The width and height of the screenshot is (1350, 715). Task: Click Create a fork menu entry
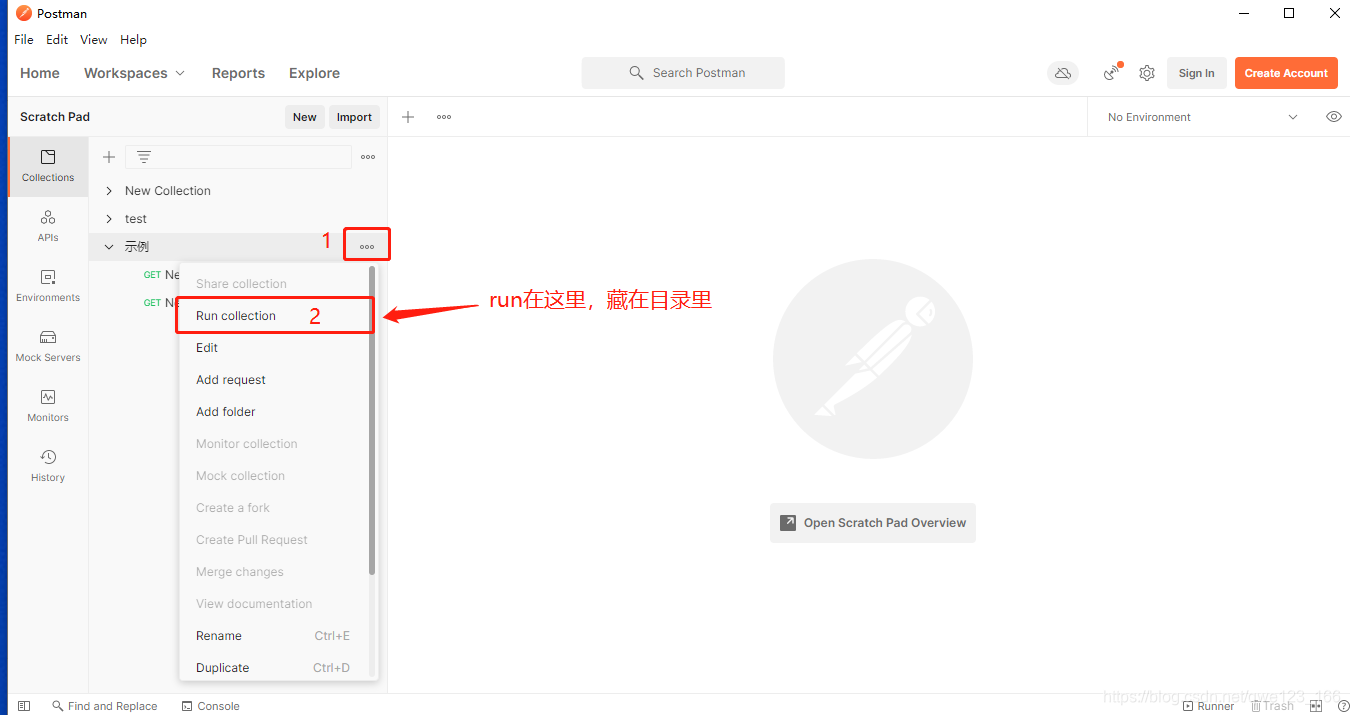point(274,508)
